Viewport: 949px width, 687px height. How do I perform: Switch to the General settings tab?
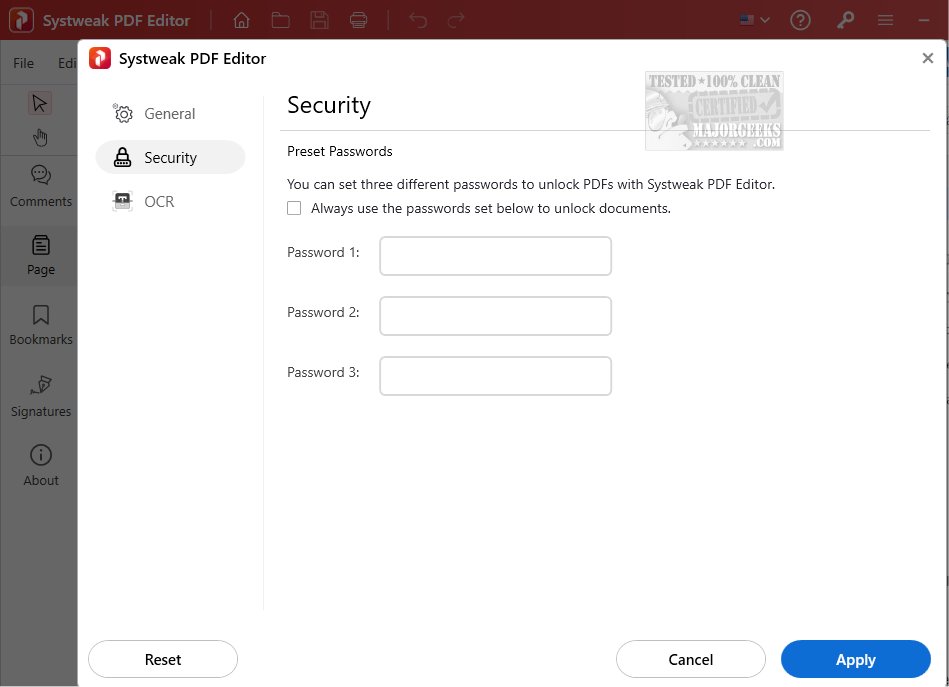pyautogui.click(x=169, y=114)
